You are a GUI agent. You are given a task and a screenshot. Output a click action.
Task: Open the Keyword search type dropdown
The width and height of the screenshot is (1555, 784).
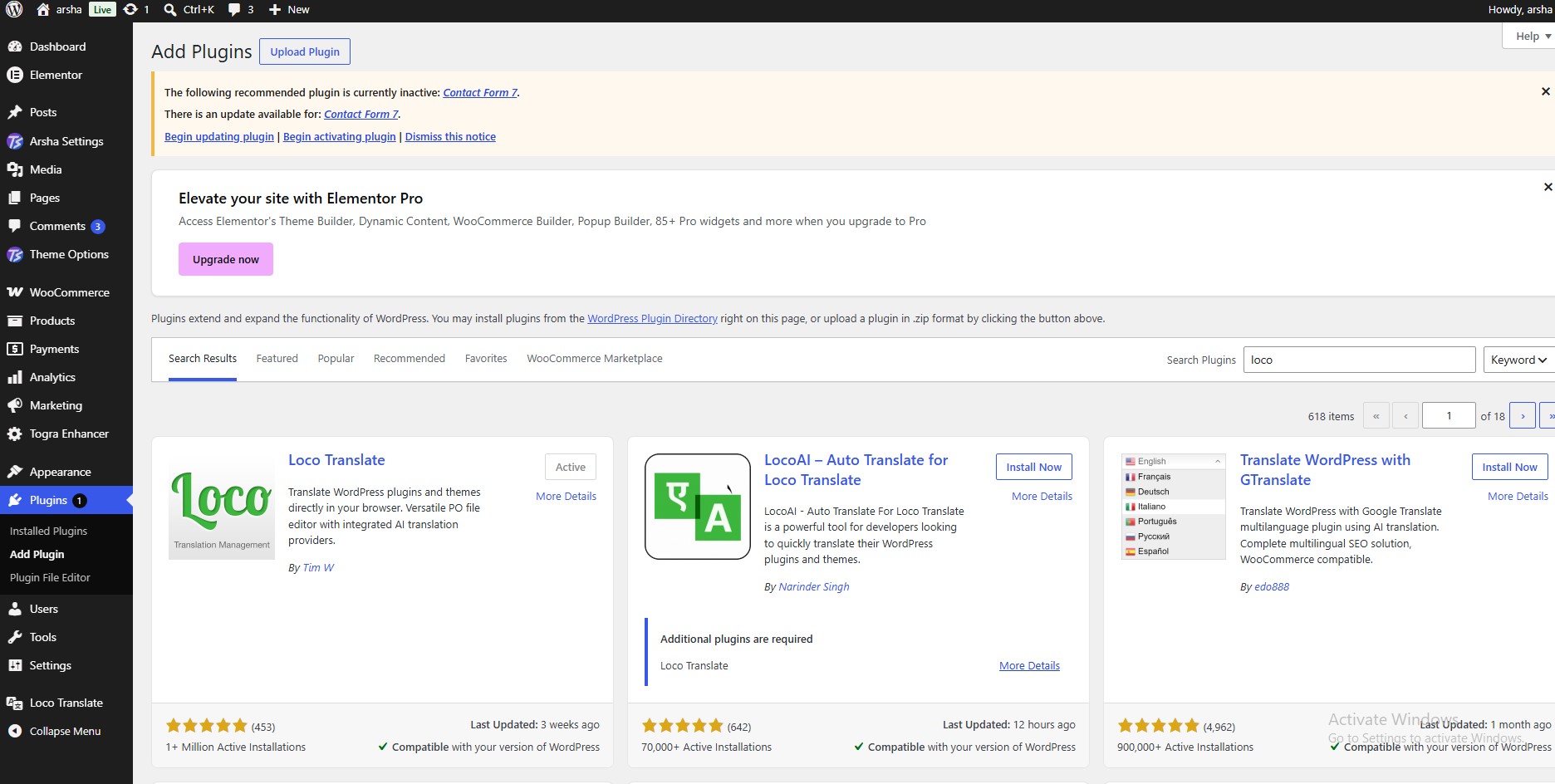pyautogui.click(x=1518, y=360)
